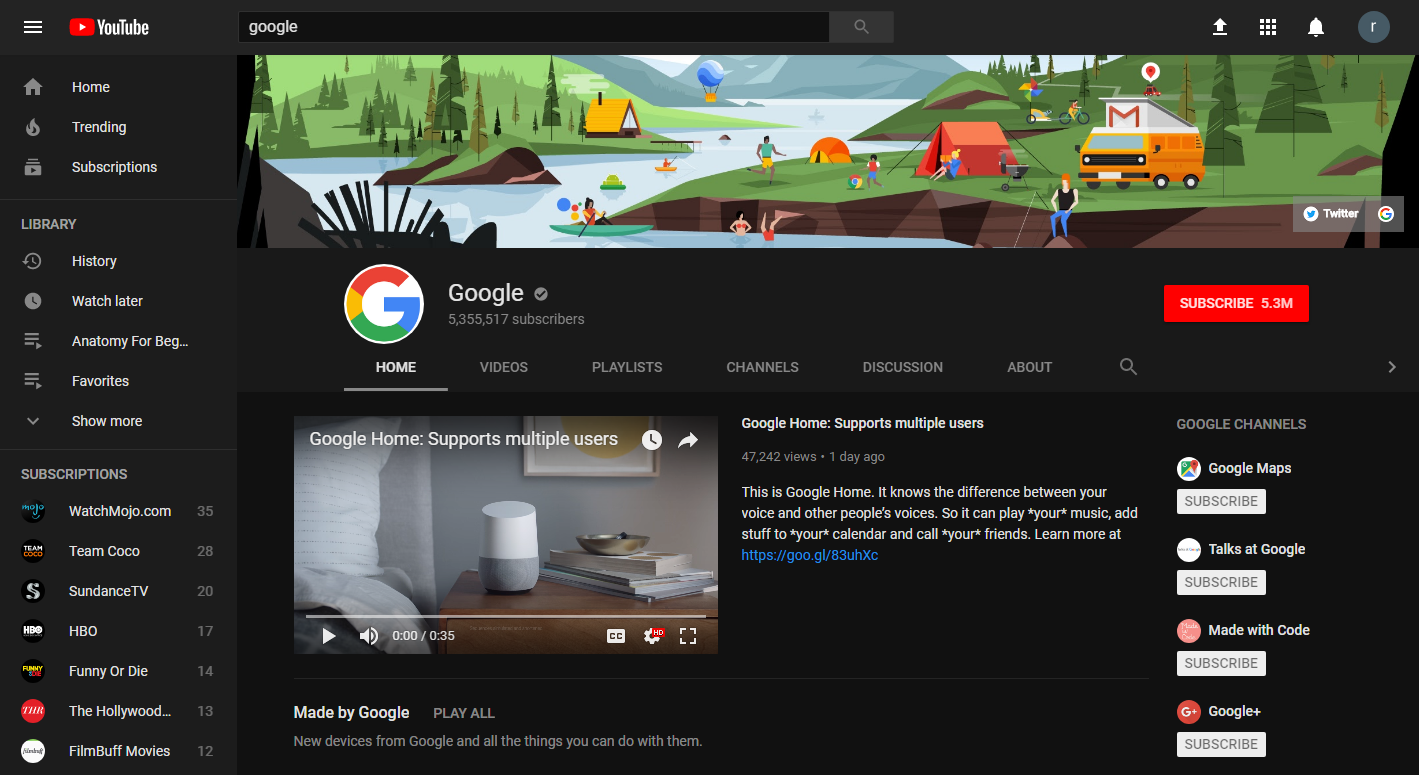Open Trending in the sidebar
The width and height of the screenshot is (1419, 775).
[x=118, y=127]
